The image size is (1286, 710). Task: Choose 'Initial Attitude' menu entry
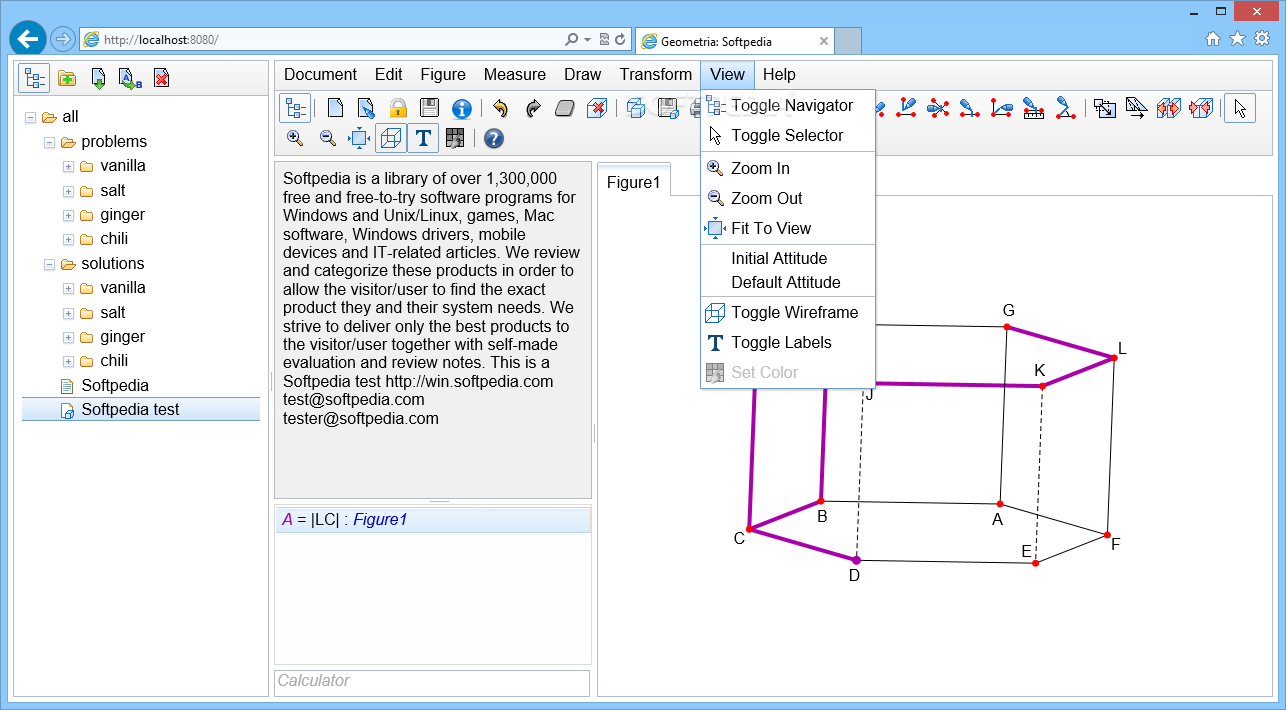tap(788, 258)
